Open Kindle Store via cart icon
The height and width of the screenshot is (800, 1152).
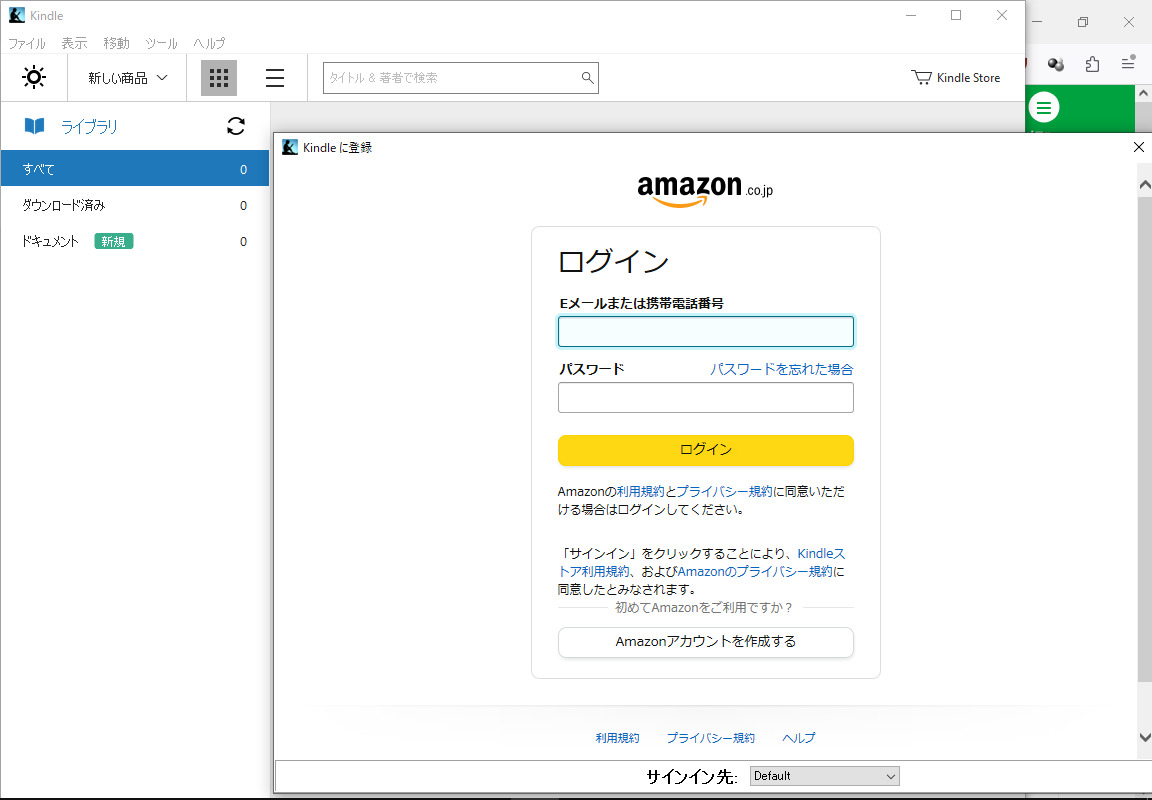pos(921,77)
